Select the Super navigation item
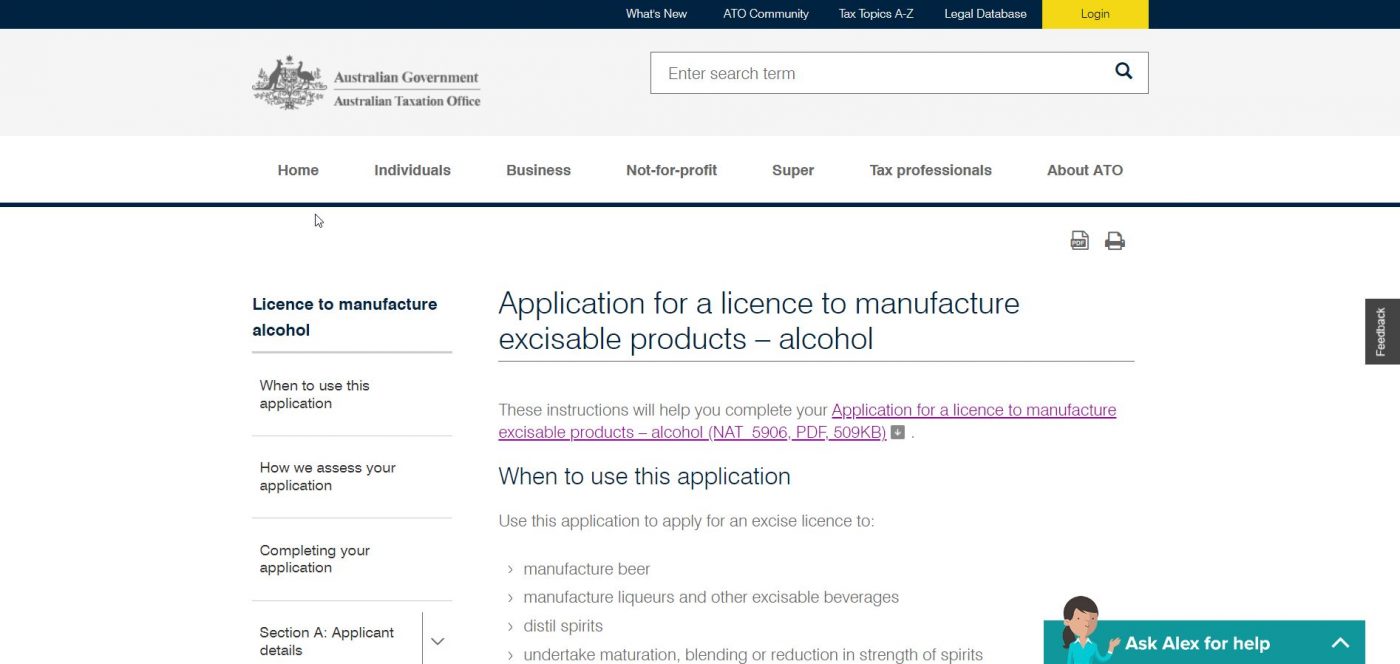Viewport: 1400px width, 664px height. point(793,170)
